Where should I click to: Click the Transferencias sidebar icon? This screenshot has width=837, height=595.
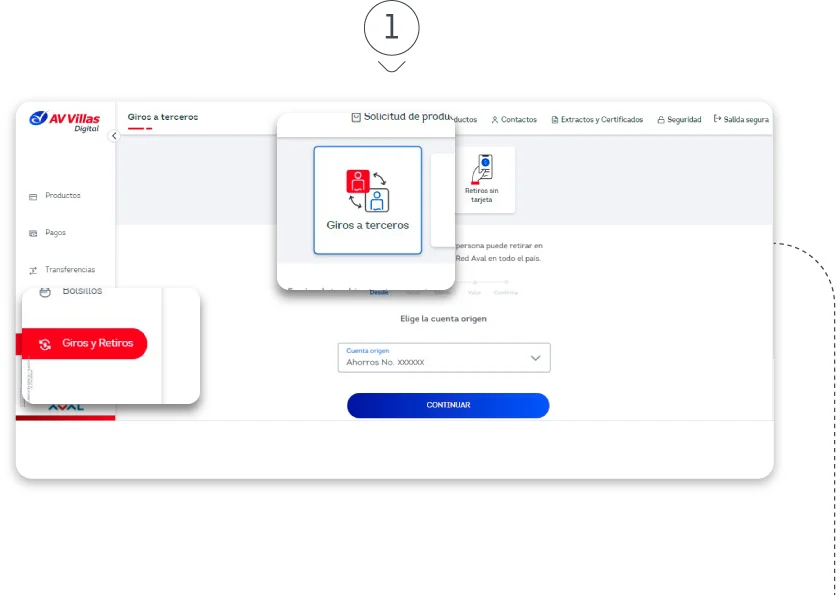(33, 270)
